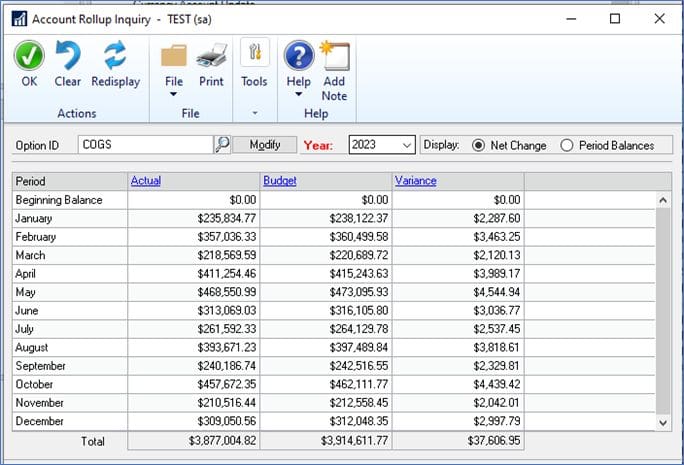Click November budget value $212,558.45
The height and width of the screenshot is (465, 684).
point(359,403)
